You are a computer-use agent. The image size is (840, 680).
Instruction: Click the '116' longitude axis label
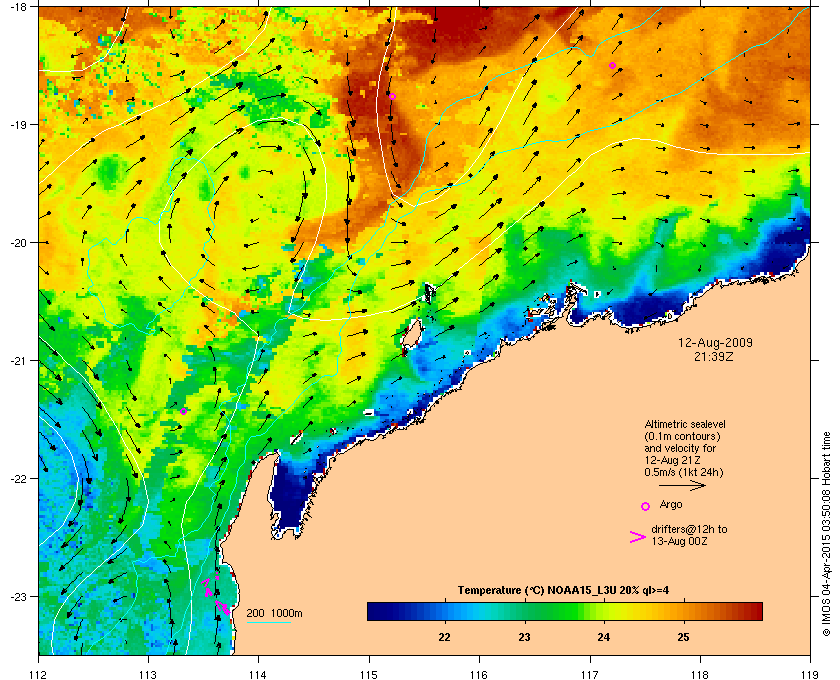click(479, 674)
